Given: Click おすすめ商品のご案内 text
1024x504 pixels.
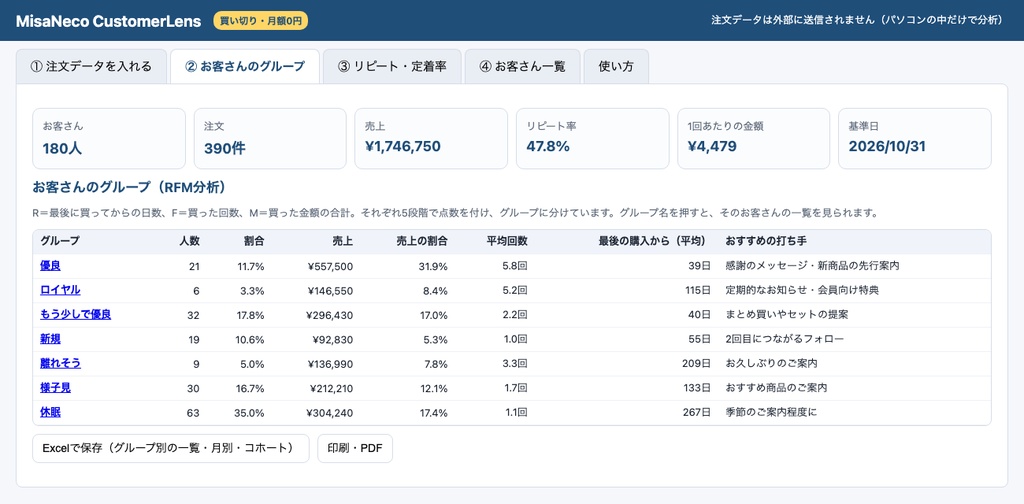Looking at the screenshot, I should pos(776,388).
